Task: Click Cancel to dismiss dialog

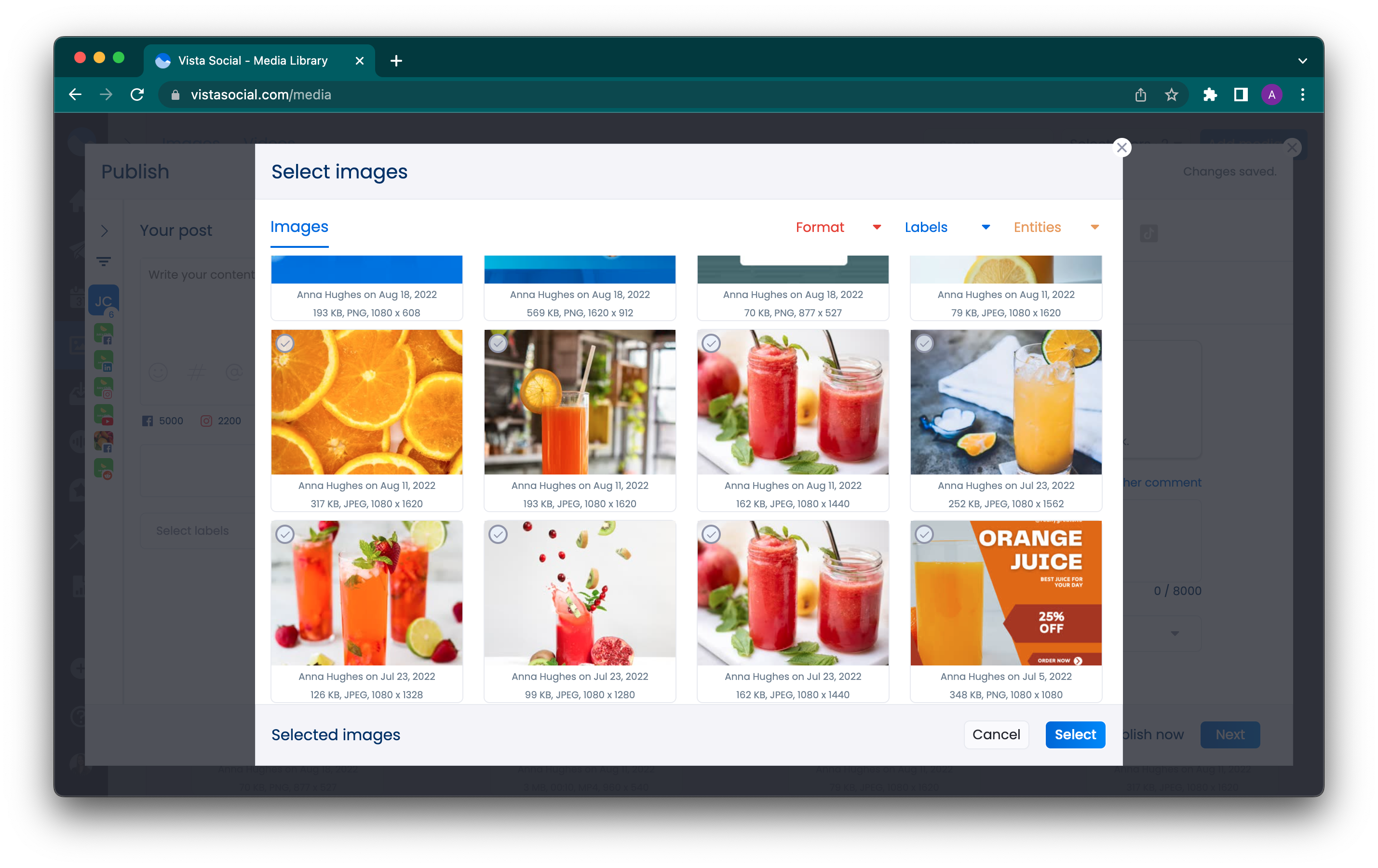Action: 997,734
